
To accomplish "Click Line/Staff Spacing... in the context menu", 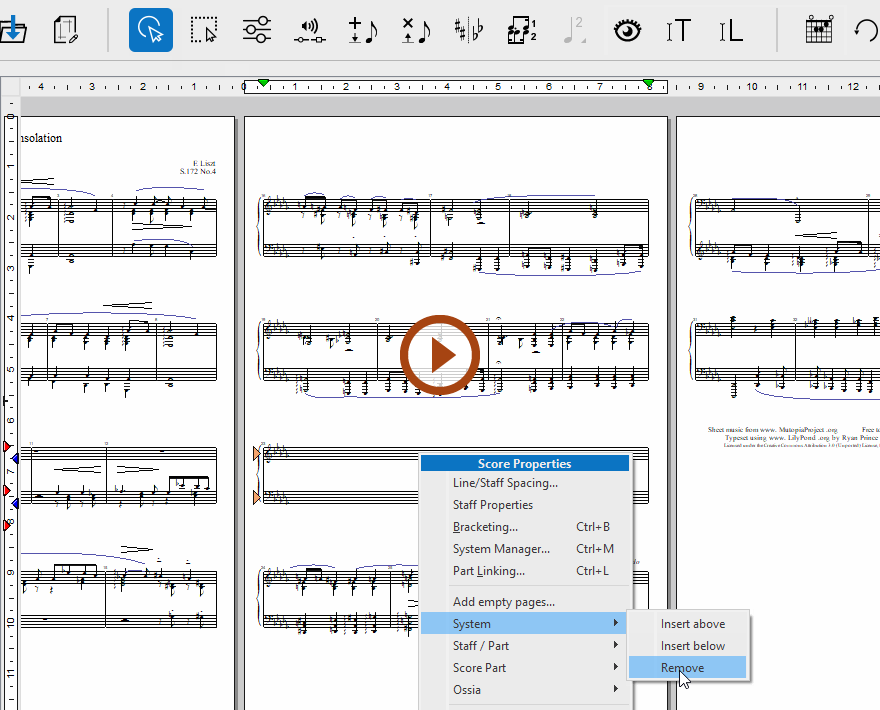I will tap(505, 483).
